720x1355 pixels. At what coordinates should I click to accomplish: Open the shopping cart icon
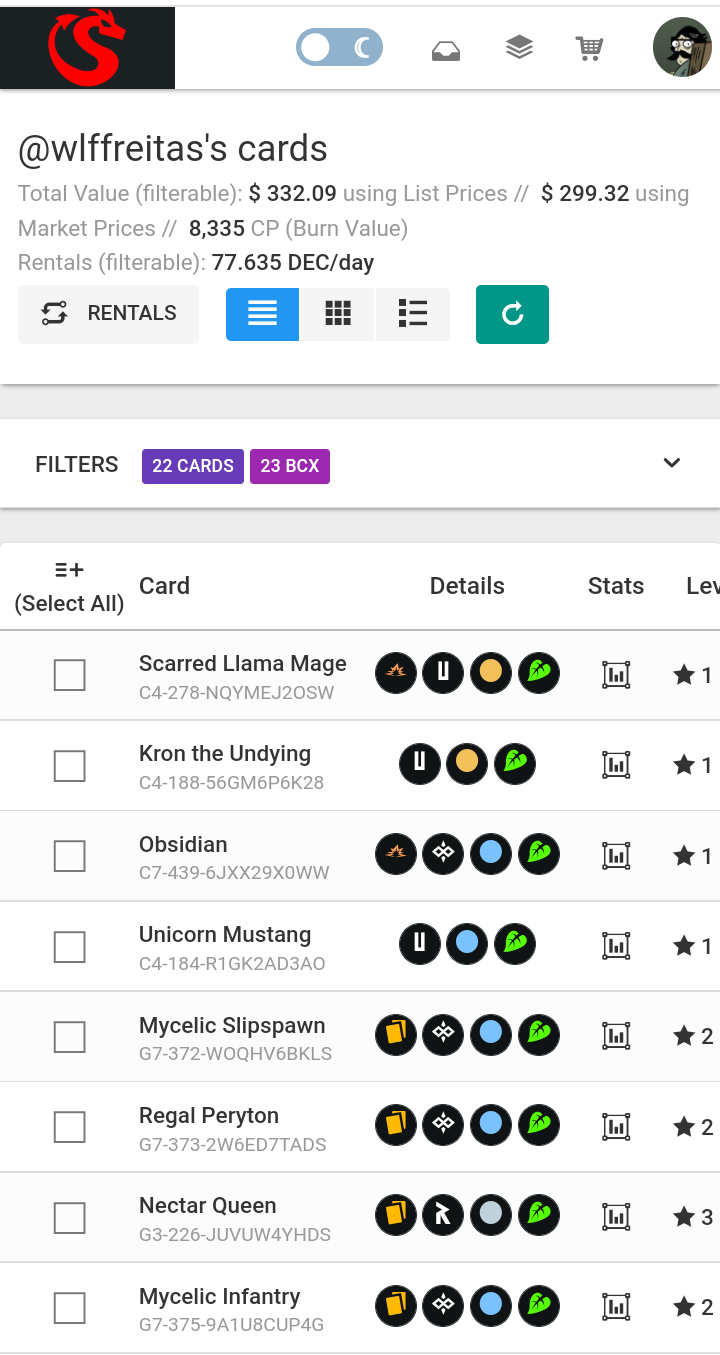click(589, 48)
